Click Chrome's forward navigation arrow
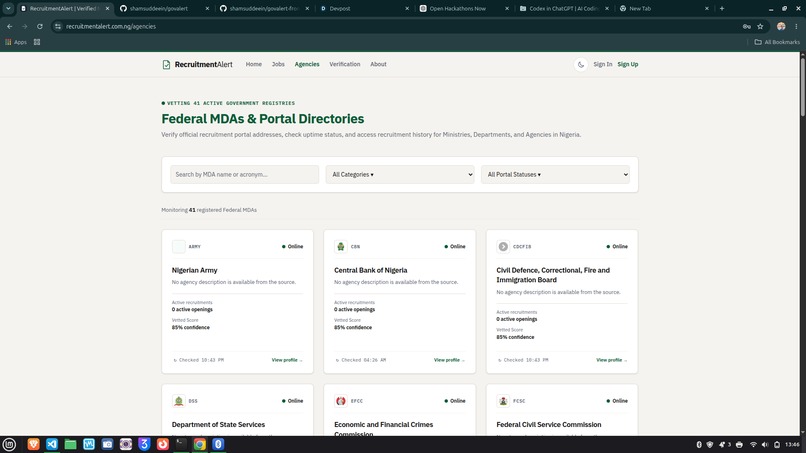Image resolution: width=806 pixels, height=453 pixels. point(24,26)
